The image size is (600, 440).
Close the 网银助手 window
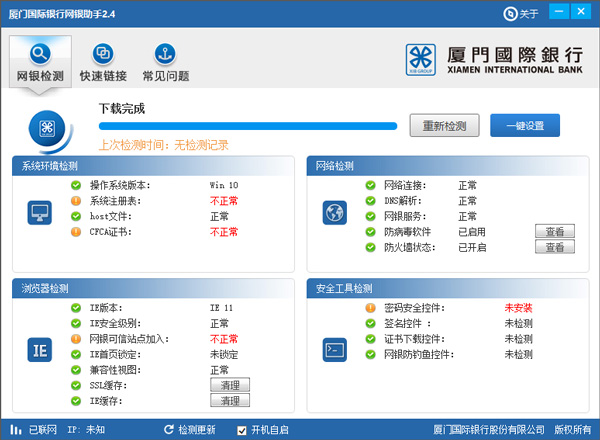(x=581, y=11)
